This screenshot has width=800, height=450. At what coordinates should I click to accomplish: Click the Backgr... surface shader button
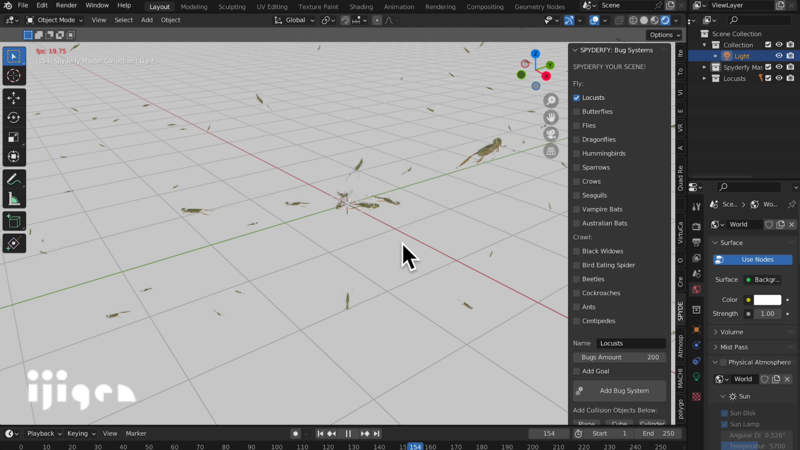point(767,280)
